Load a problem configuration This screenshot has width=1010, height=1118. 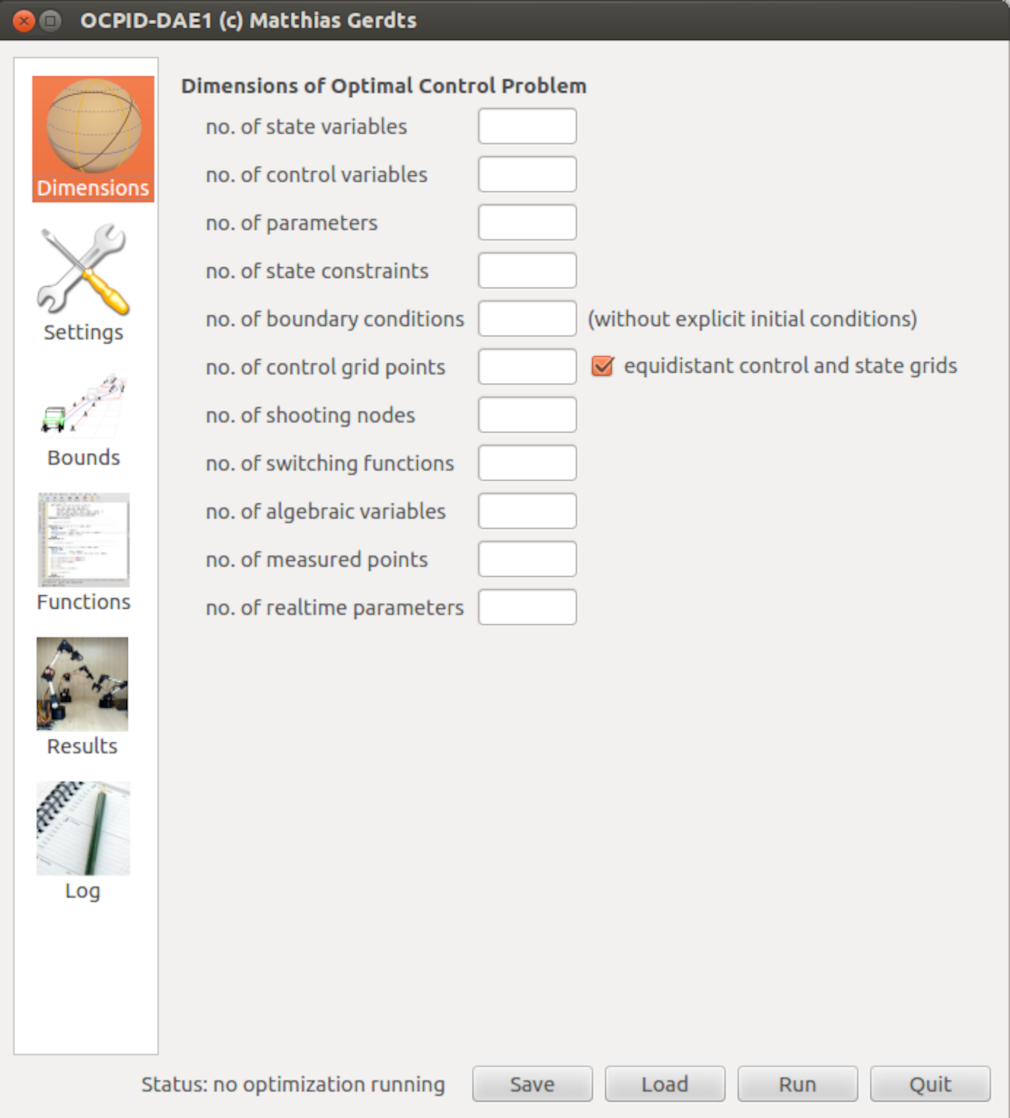(665, 1084)
